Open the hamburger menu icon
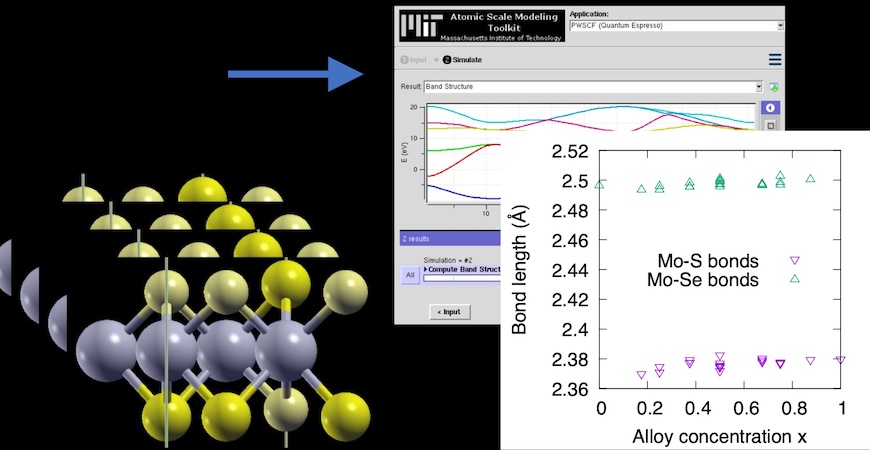Screen dimensions: 870x450 pos(774,60)
